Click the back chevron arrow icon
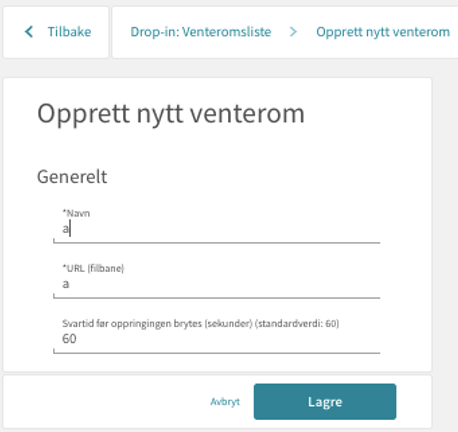This screenshot has height=432, width=458. point(29,32)
